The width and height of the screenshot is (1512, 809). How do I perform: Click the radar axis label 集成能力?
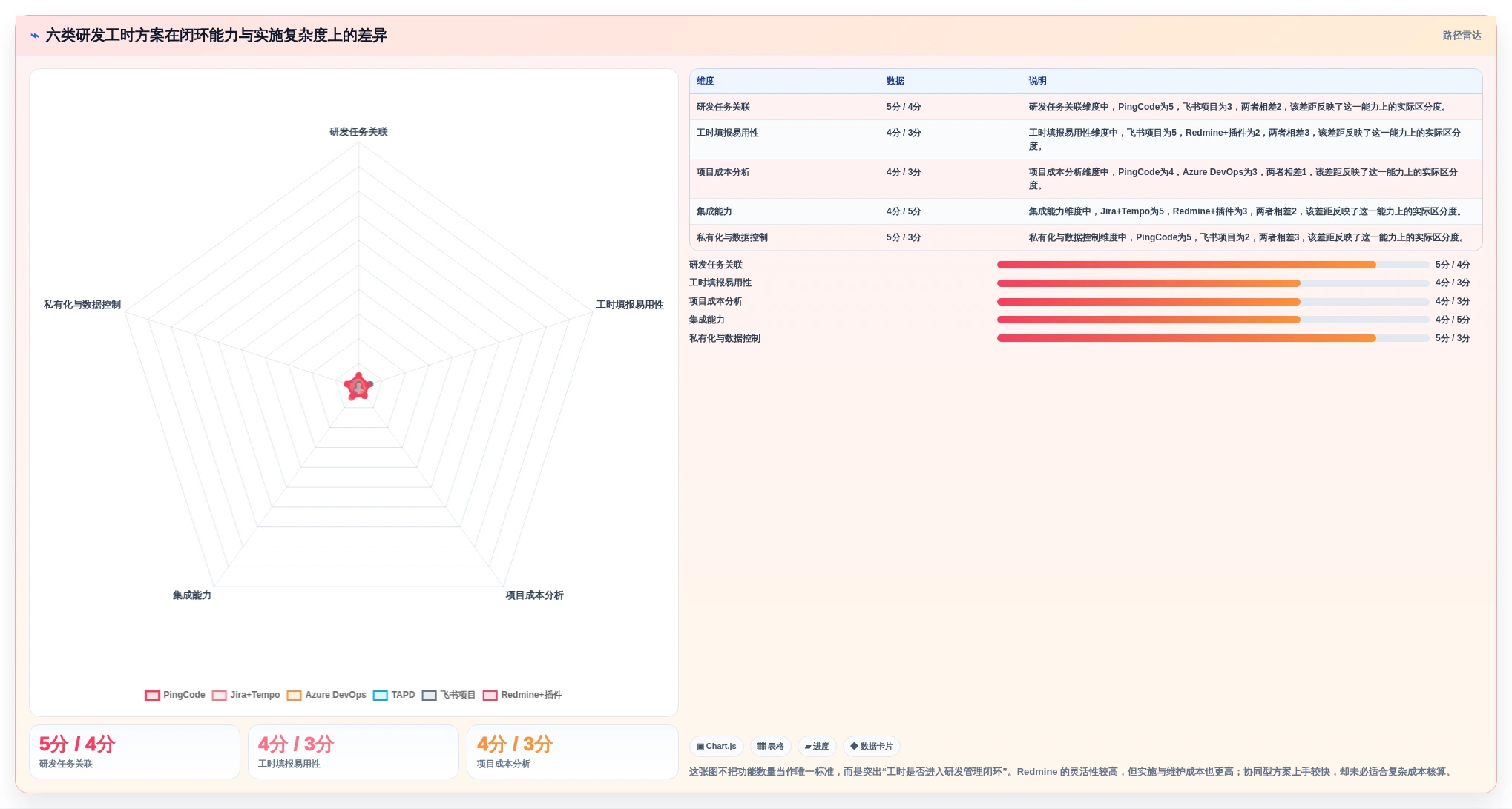coord(191,595)
